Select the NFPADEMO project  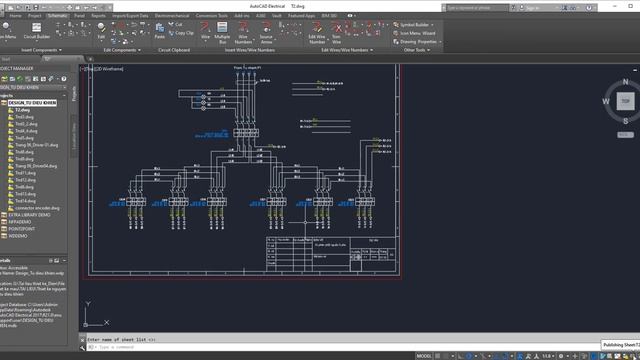tap(20, 222)
